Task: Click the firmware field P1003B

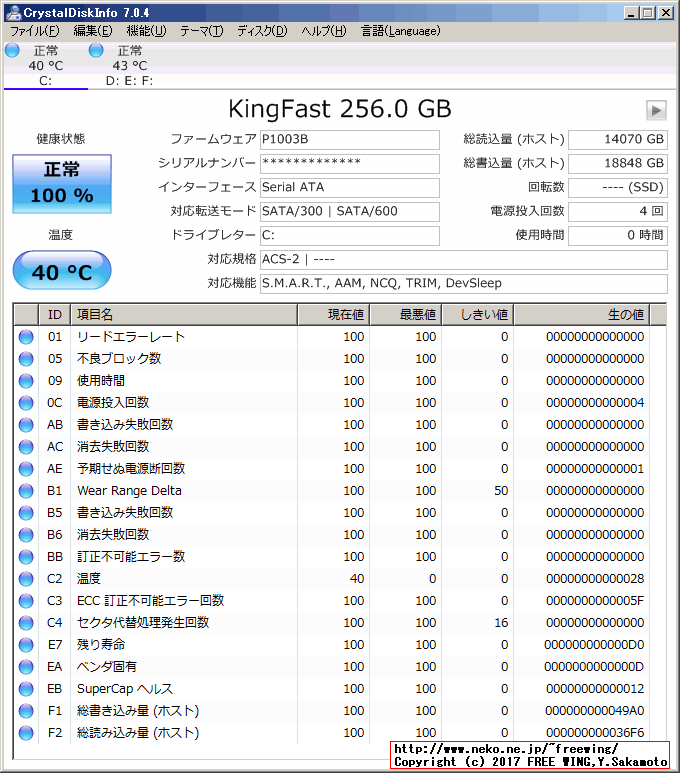Action: (x=350, y=140)
